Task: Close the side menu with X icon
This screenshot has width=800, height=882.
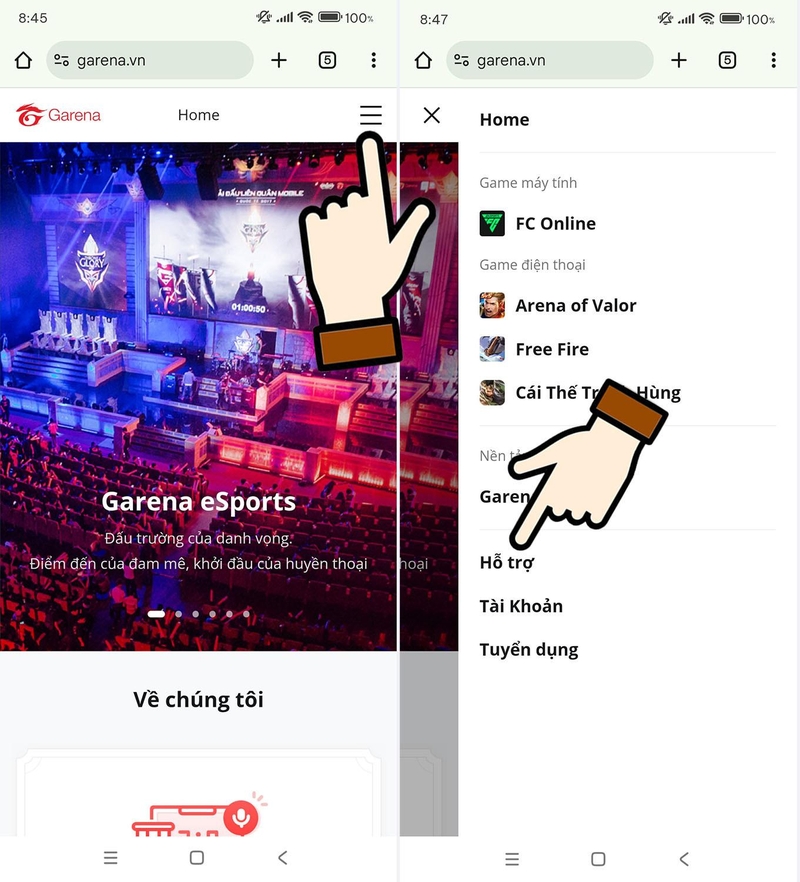Action: click(x=432, y=115)
